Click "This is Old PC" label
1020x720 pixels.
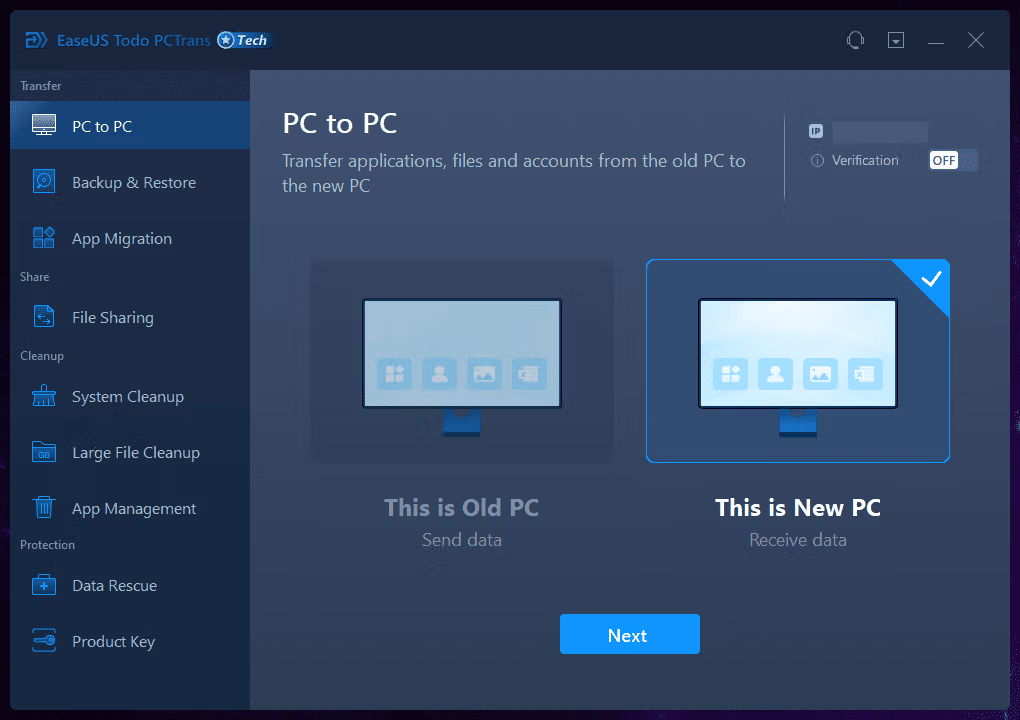[x=461, y=507]
